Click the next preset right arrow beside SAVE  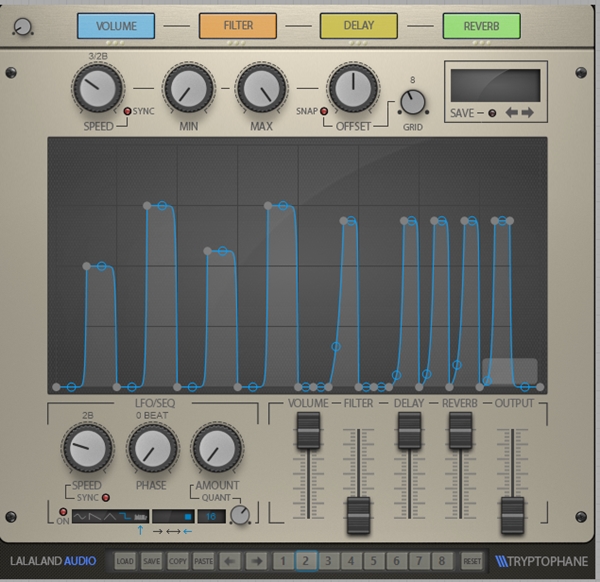pyautogui.click(x=528, y=114)
